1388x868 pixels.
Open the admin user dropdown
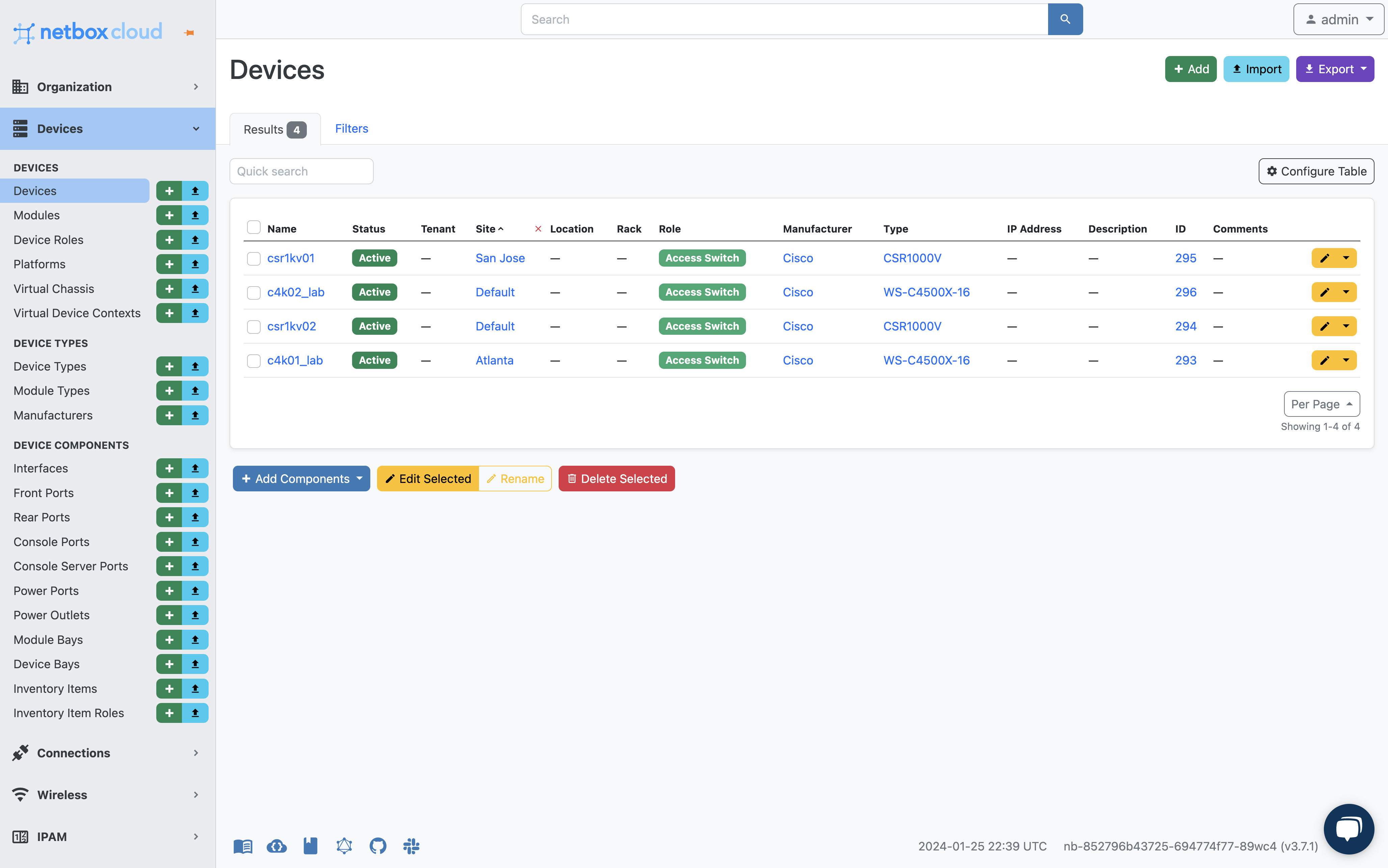click(x=1338, y=20)
